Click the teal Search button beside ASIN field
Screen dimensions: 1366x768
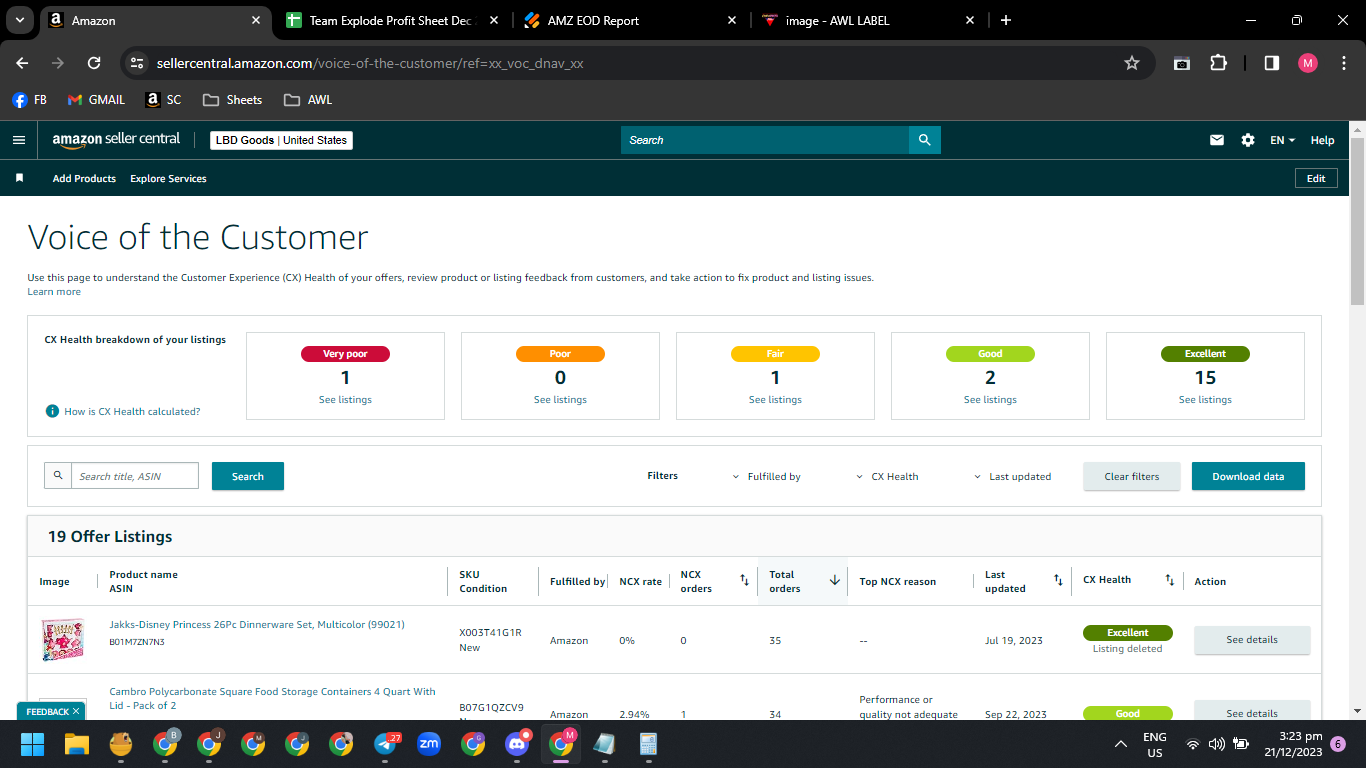[x=248, y=476]
